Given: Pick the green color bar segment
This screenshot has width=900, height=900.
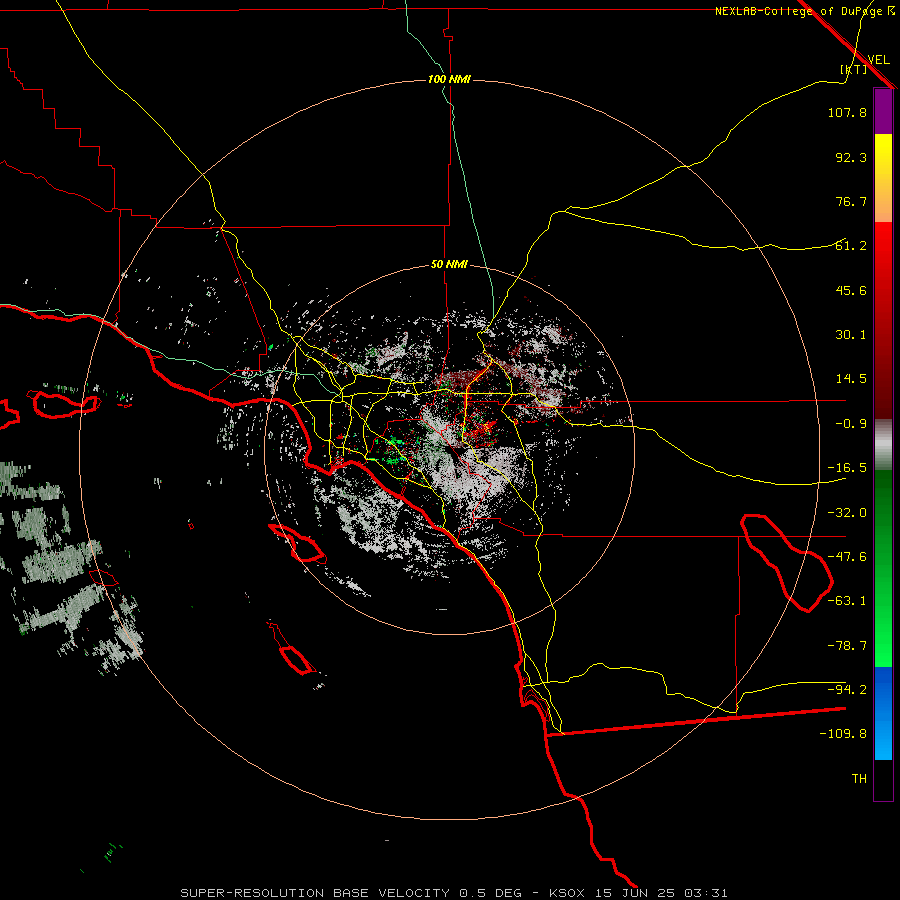Looking at the screenshot, I should [883, 568].
